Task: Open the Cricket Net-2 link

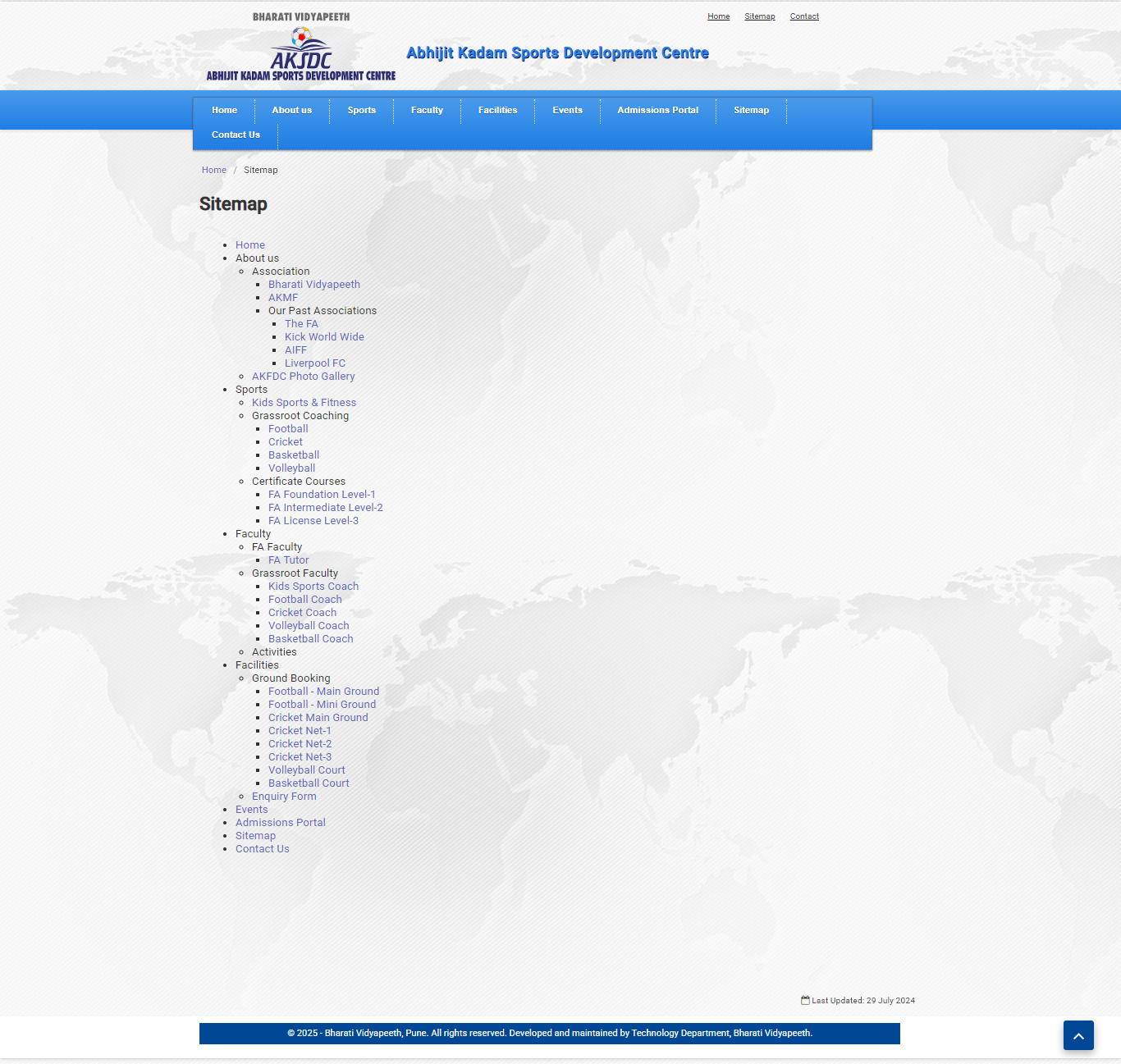Action: (300, 744)
